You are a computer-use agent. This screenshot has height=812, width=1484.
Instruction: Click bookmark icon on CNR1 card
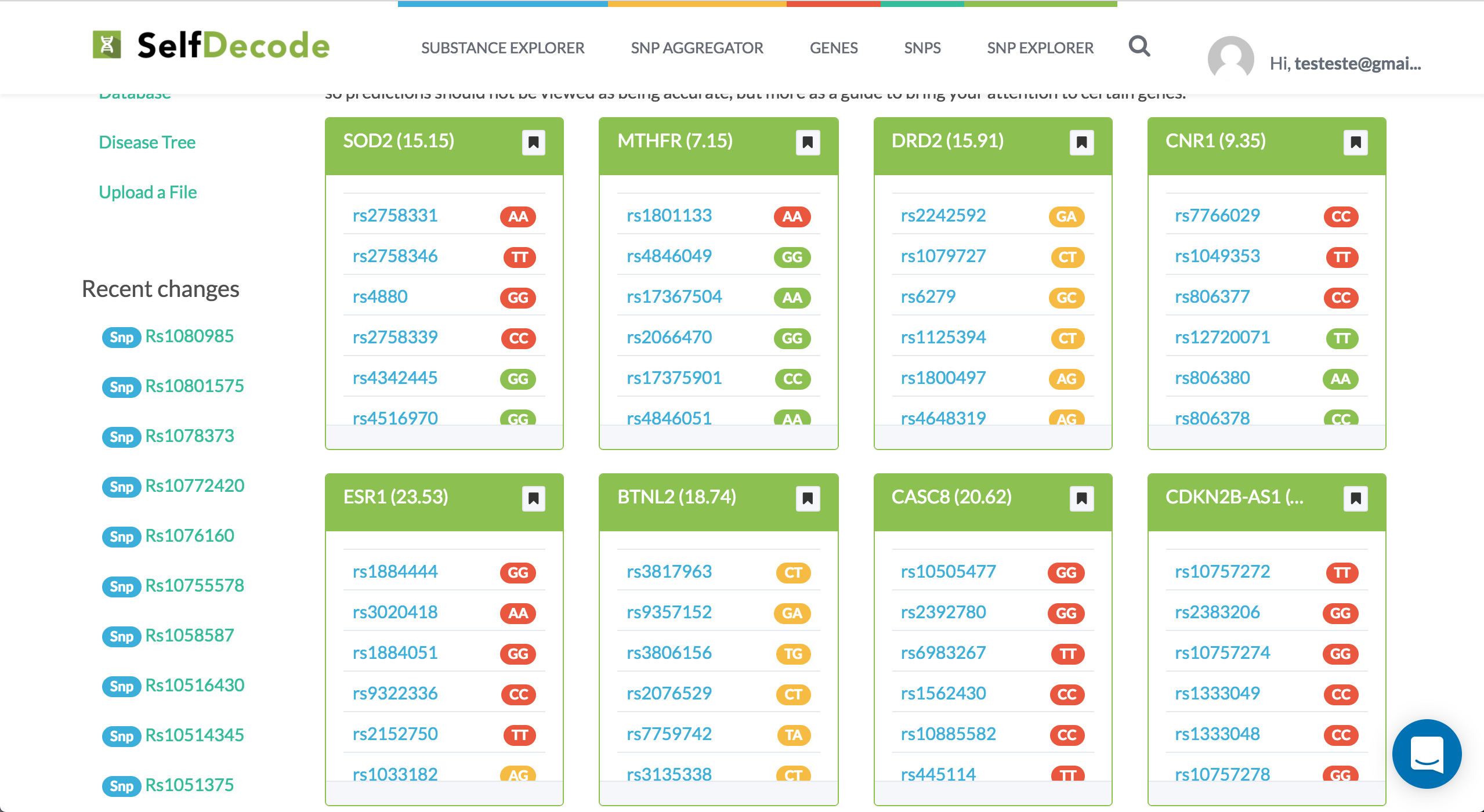point(1355,142)
